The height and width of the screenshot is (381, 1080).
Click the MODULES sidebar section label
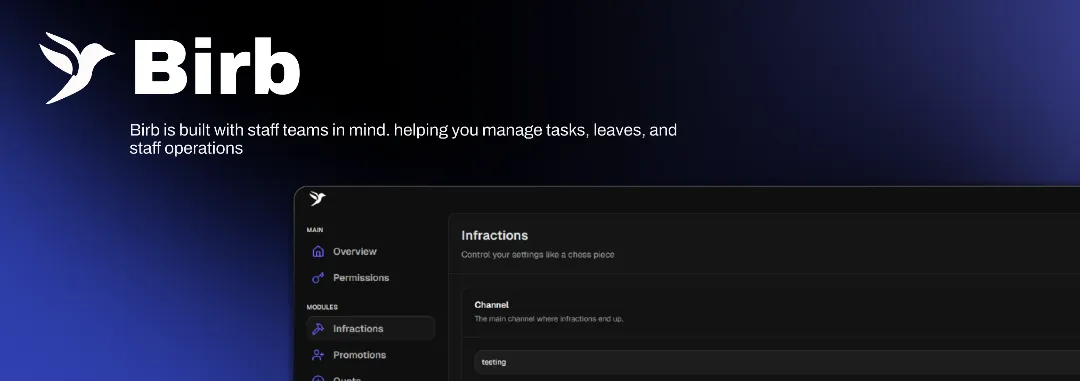coord(322,307)
